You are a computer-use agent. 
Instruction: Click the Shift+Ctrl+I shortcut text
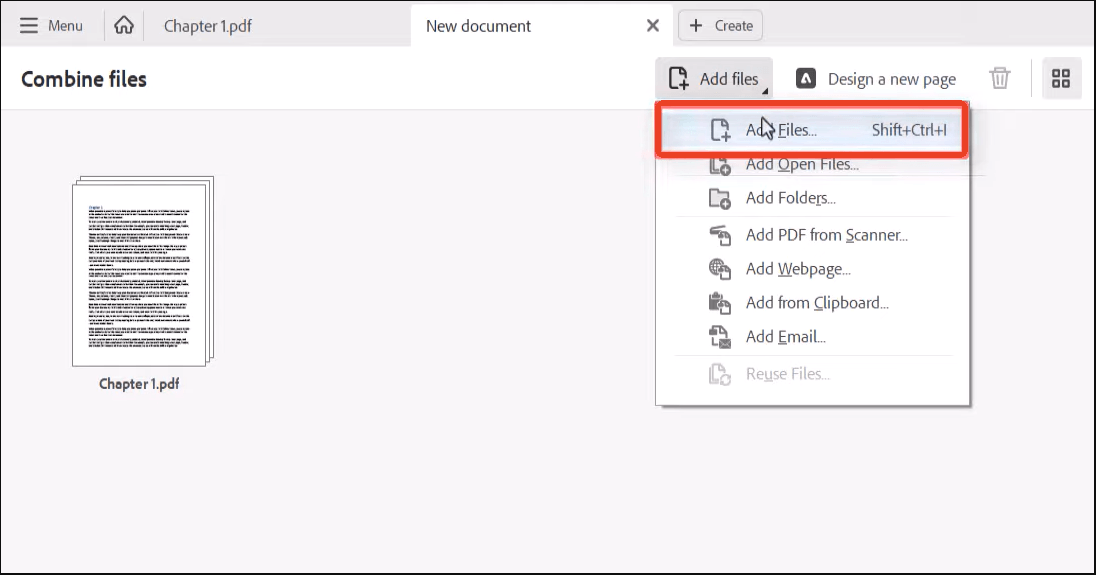click(909, 130)
